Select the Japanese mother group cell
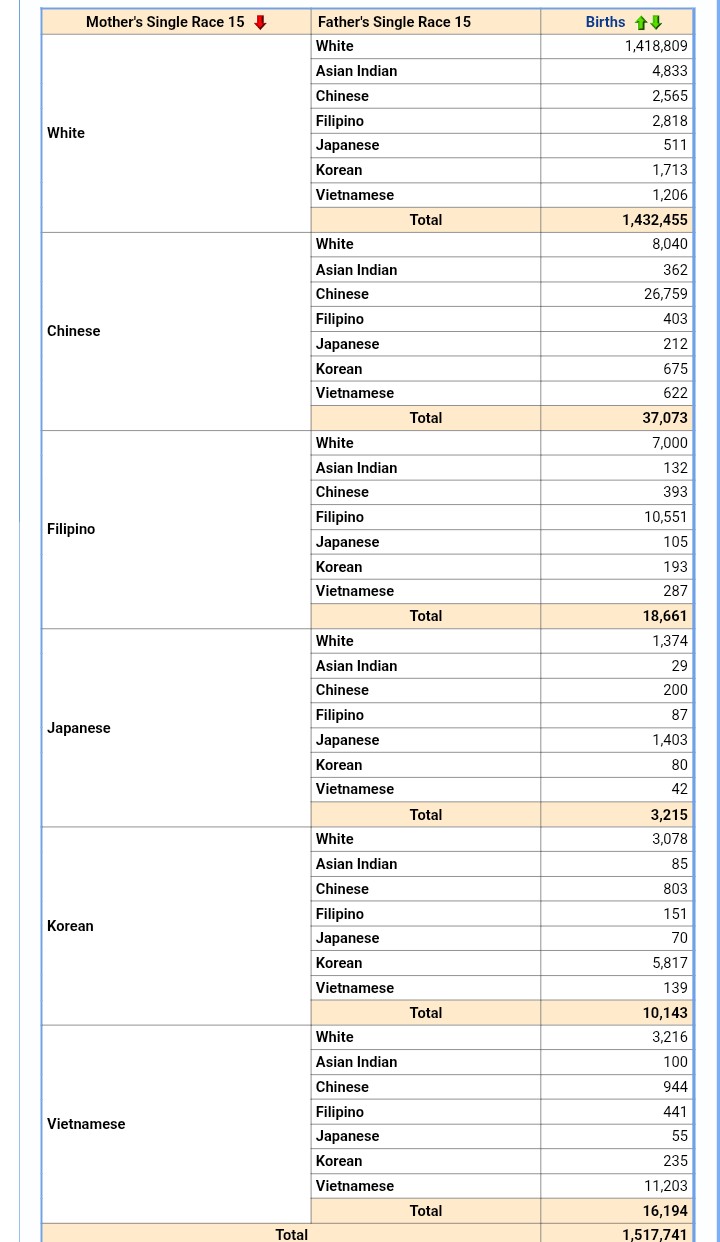 [x=176, y=728]
